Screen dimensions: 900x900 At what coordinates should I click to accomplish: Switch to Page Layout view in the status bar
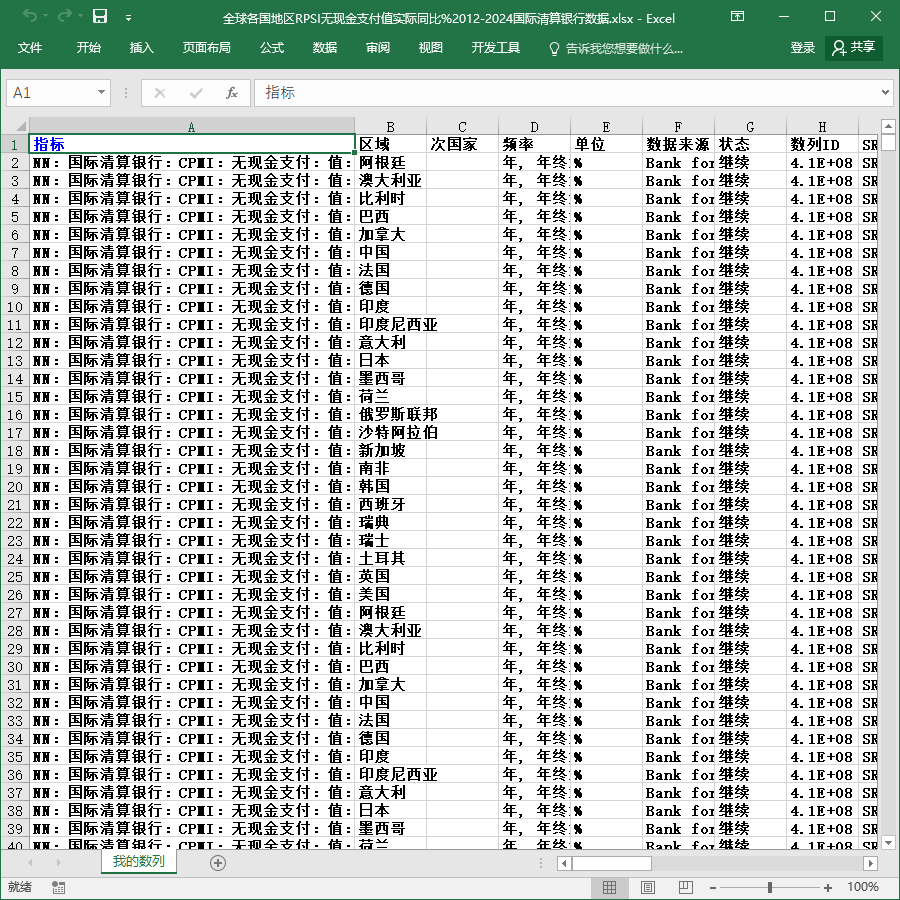click(x=647, y=887)
